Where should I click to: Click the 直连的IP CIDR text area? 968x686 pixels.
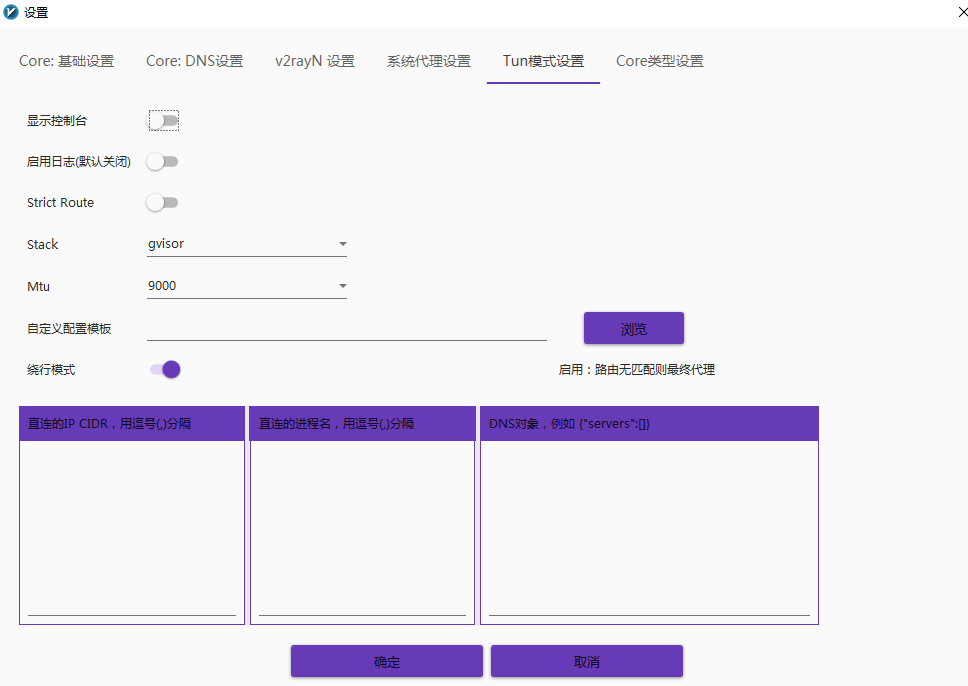pyautogui.click(x=131, y=520)
